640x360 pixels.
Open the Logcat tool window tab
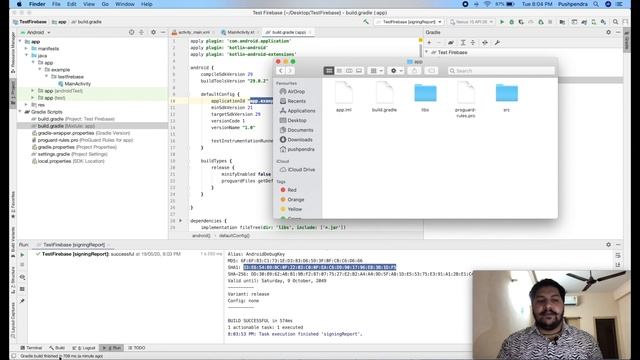84,348
